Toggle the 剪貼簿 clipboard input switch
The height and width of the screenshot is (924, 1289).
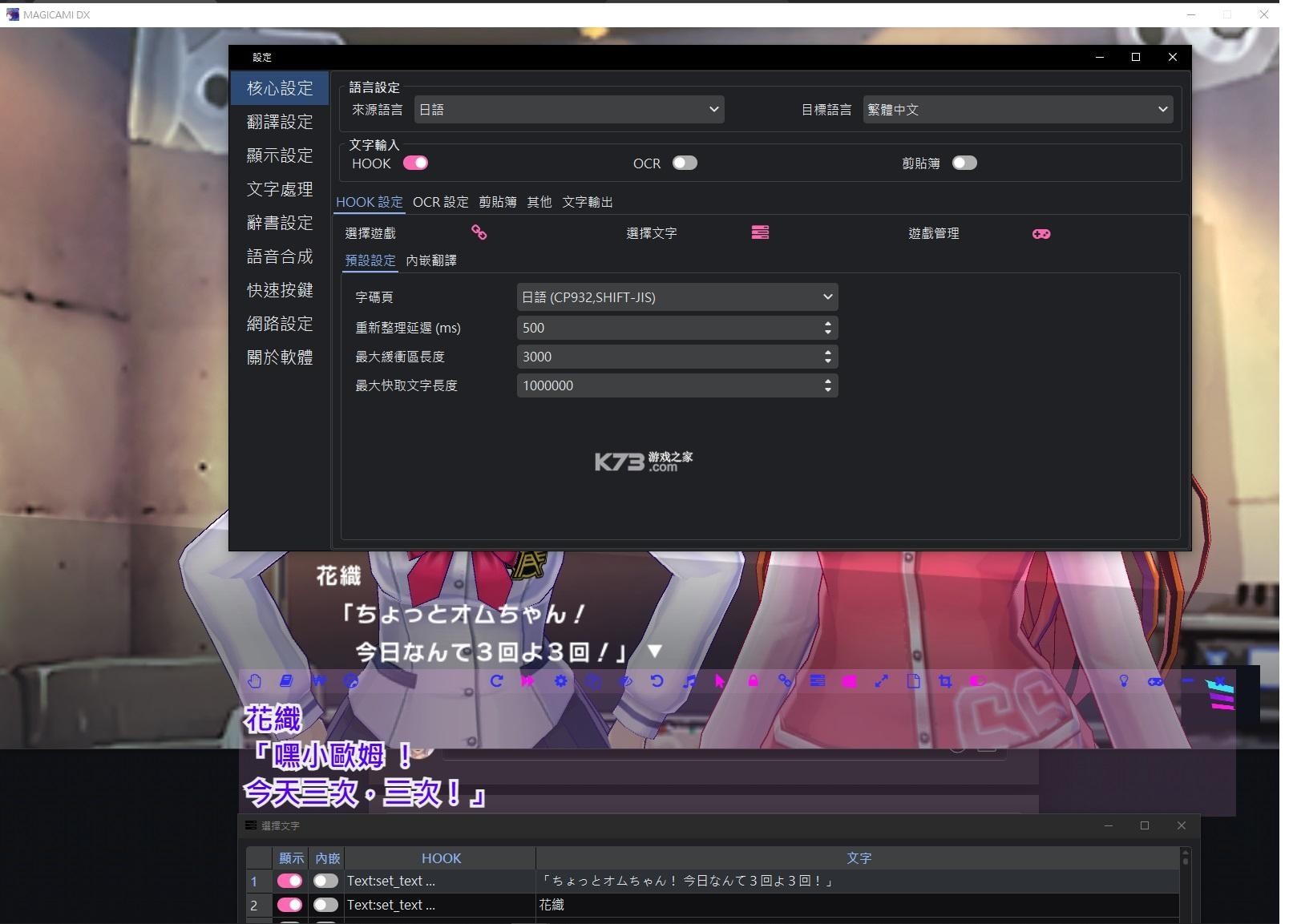point(964,163)
